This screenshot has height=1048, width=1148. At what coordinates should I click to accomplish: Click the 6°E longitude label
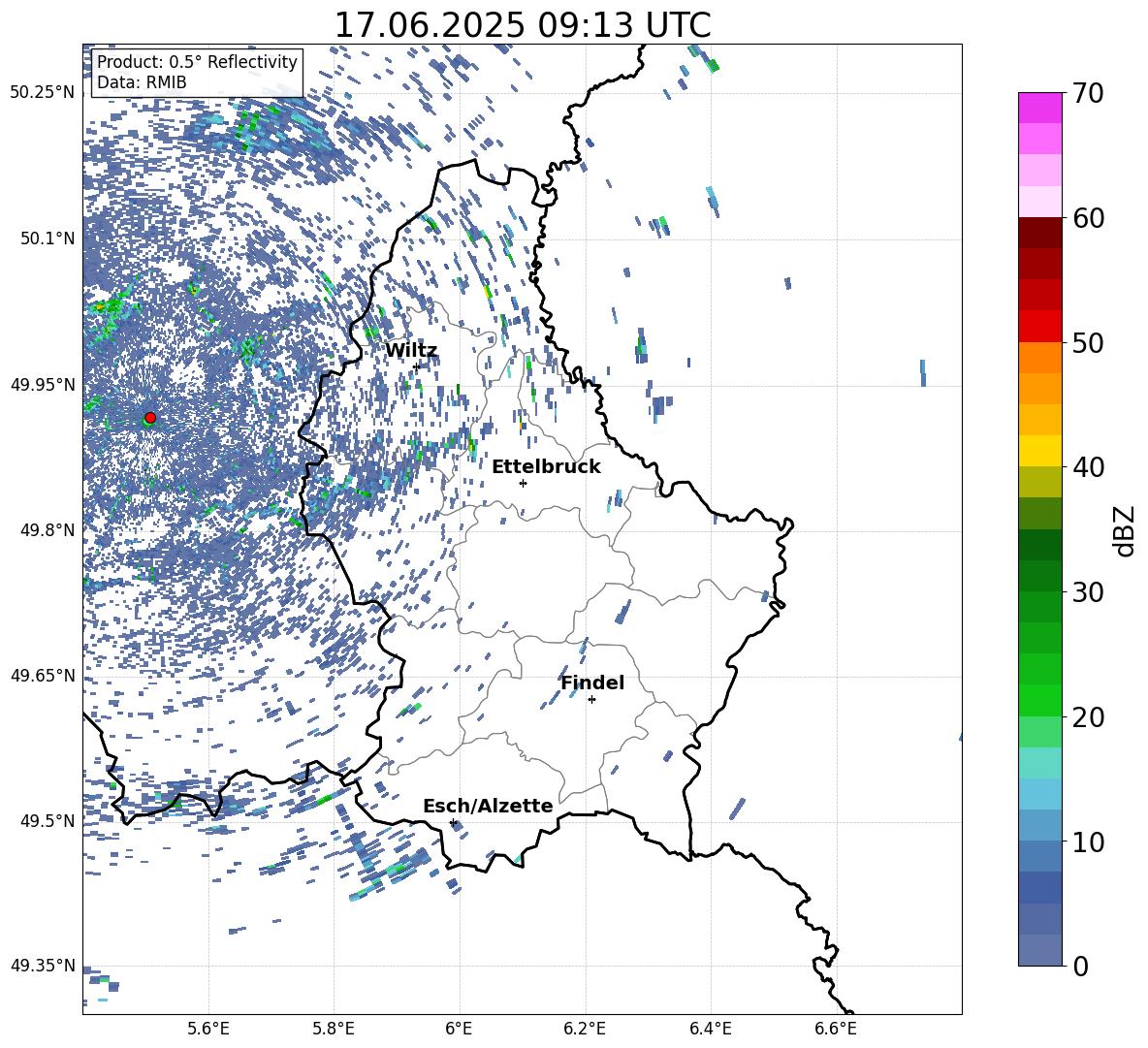459,1029
